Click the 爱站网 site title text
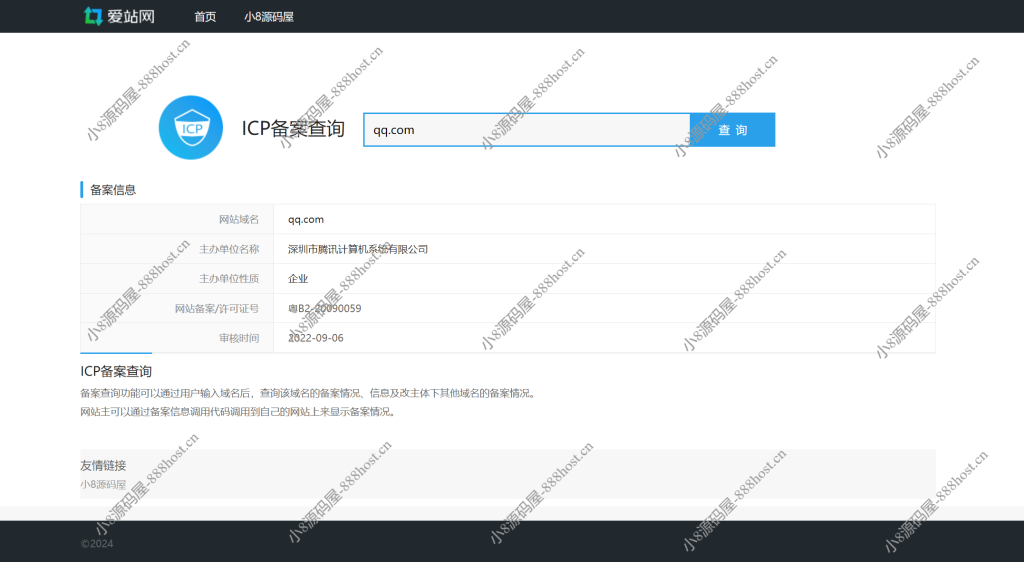1024x562 pixels. (131, 16)
